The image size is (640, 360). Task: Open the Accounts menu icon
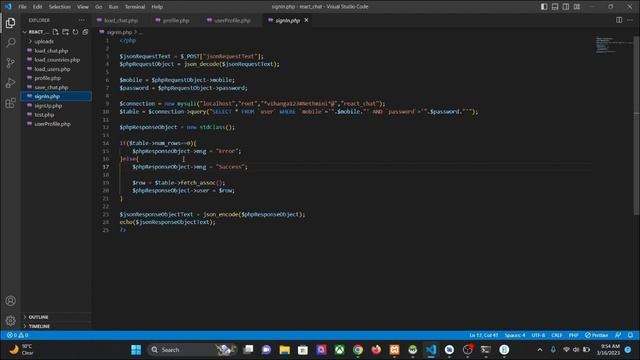11,301
